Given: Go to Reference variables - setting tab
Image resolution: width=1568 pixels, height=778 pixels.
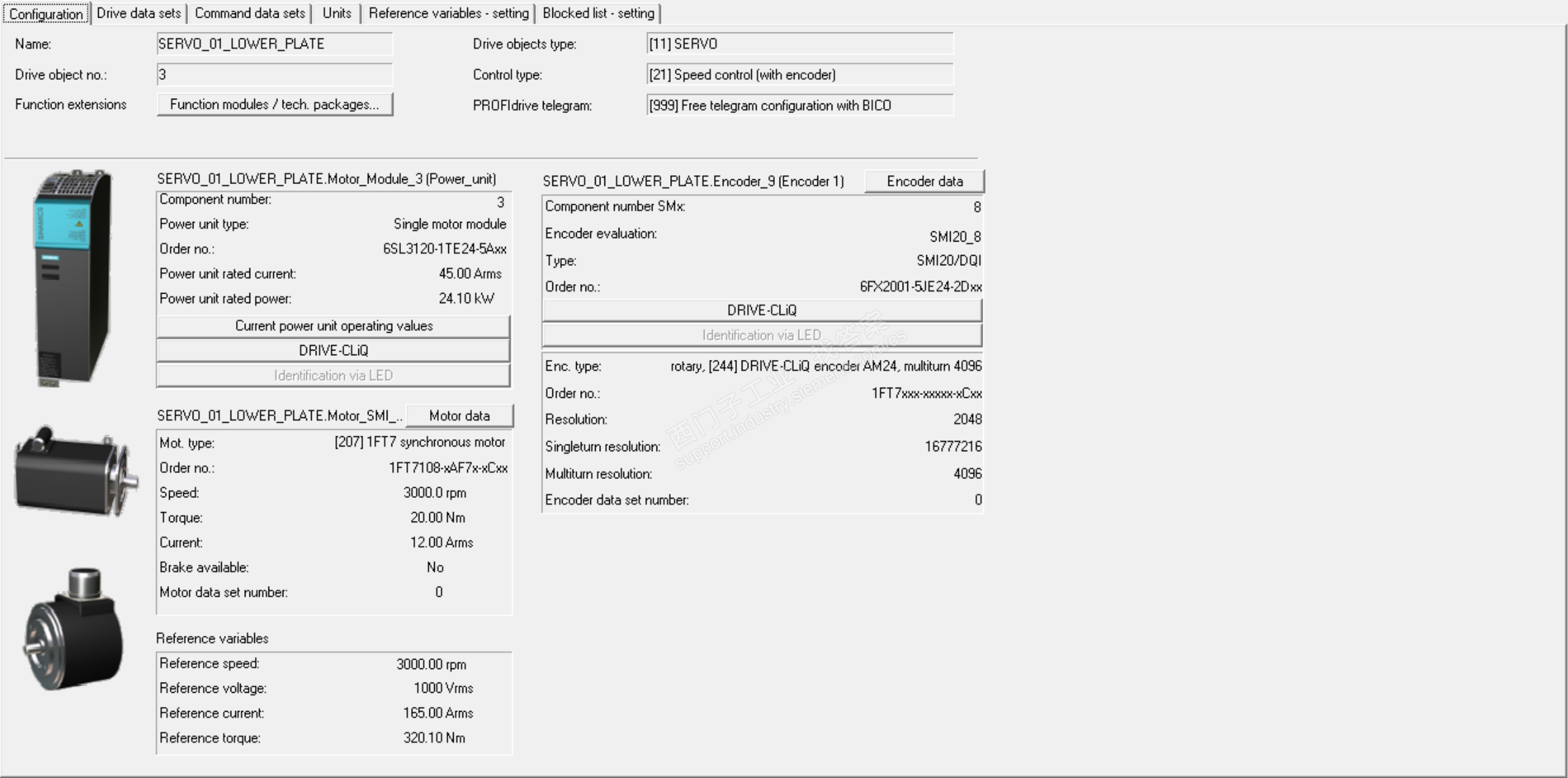Looking at the screenshot, I should [448, 13].
